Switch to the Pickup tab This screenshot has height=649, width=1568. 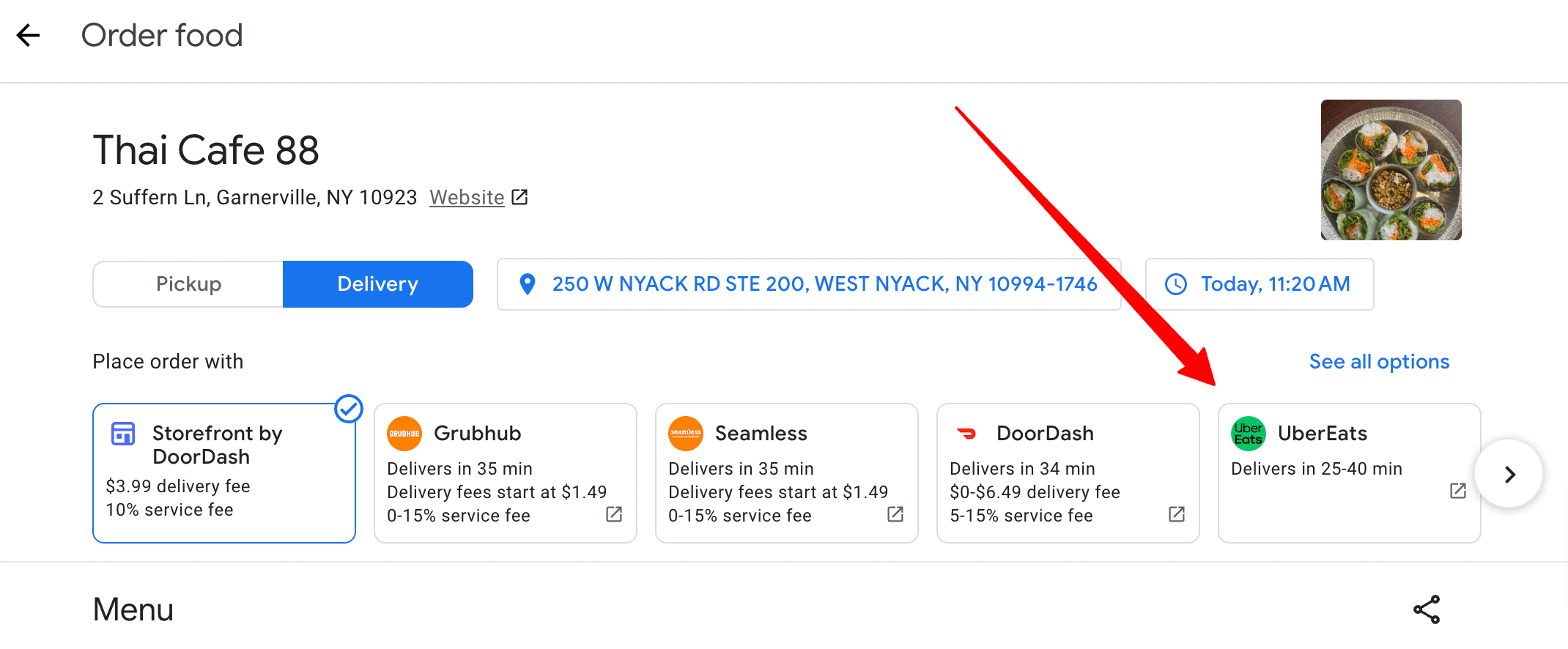(x=188, y=283)
